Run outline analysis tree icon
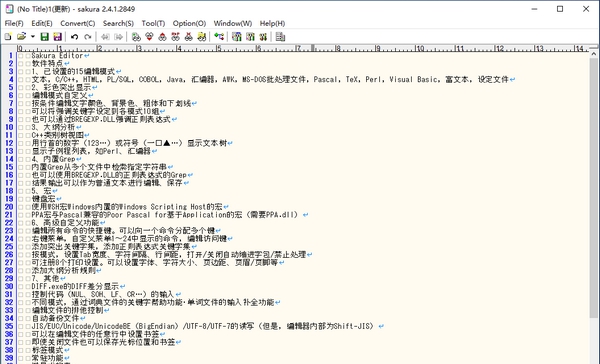 pyautogui.click(x=219, y=37)
